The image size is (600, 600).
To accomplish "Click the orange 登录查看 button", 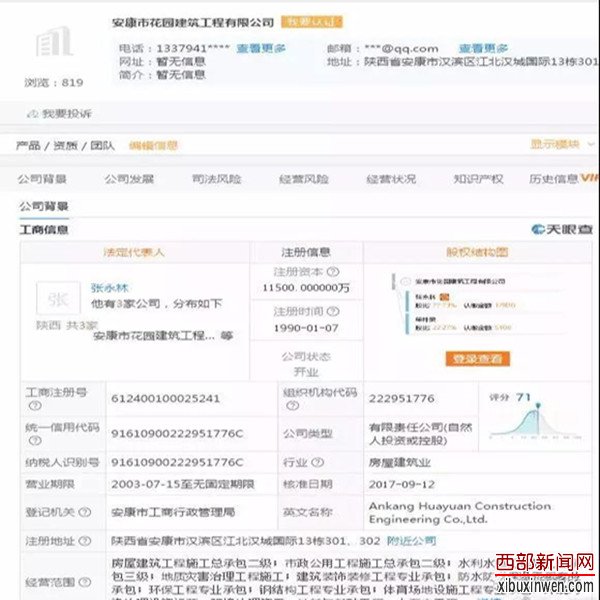I will point(478,359).
